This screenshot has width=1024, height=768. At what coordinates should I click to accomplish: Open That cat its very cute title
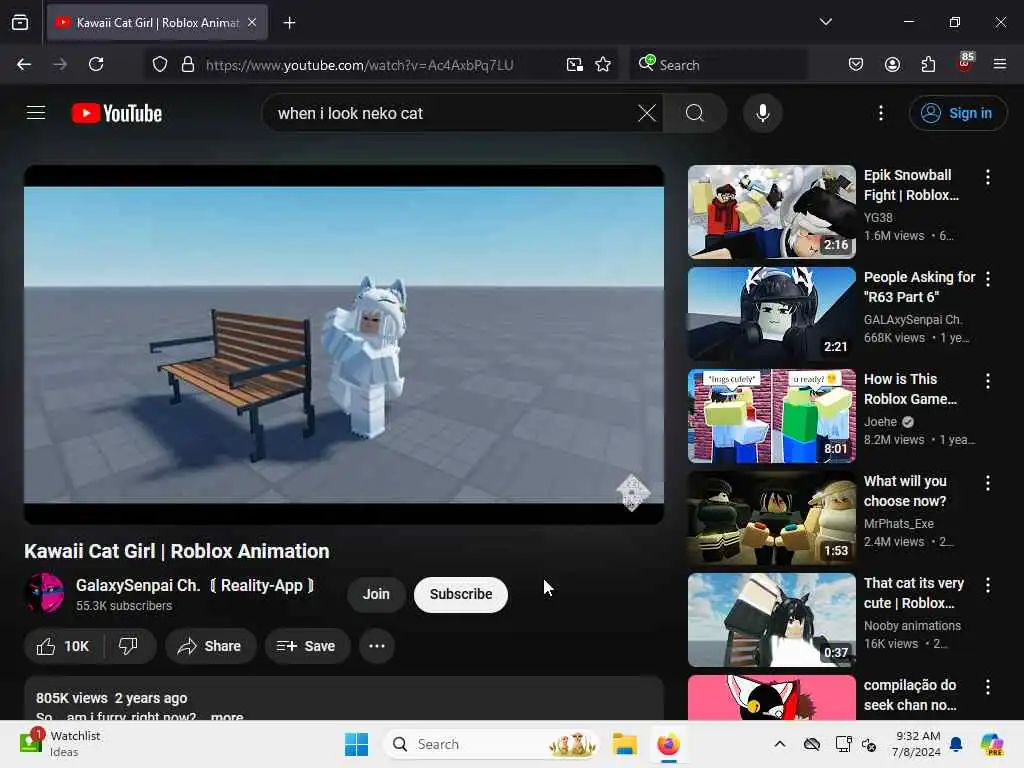click(x=914, y=593)
